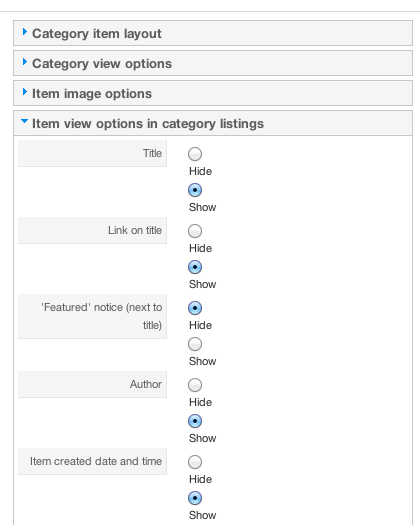Click the blue arrow beside Category view options
This screenshot has width=420, height=525.
pyautogui.click(x=24, y=62)
